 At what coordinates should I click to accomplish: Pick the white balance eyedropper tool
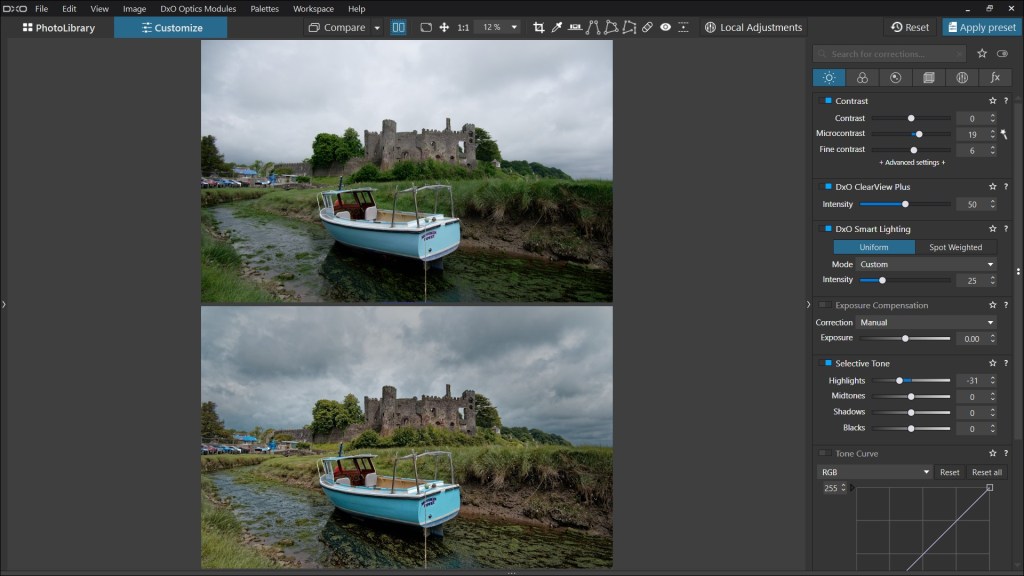(x=557, y=27)
